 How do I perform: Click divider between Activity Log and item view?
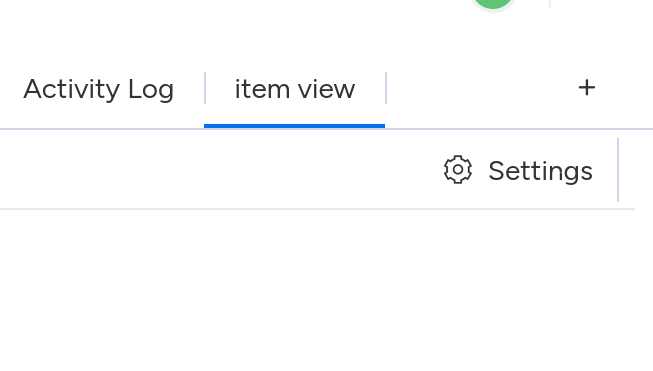pos(205,88)
